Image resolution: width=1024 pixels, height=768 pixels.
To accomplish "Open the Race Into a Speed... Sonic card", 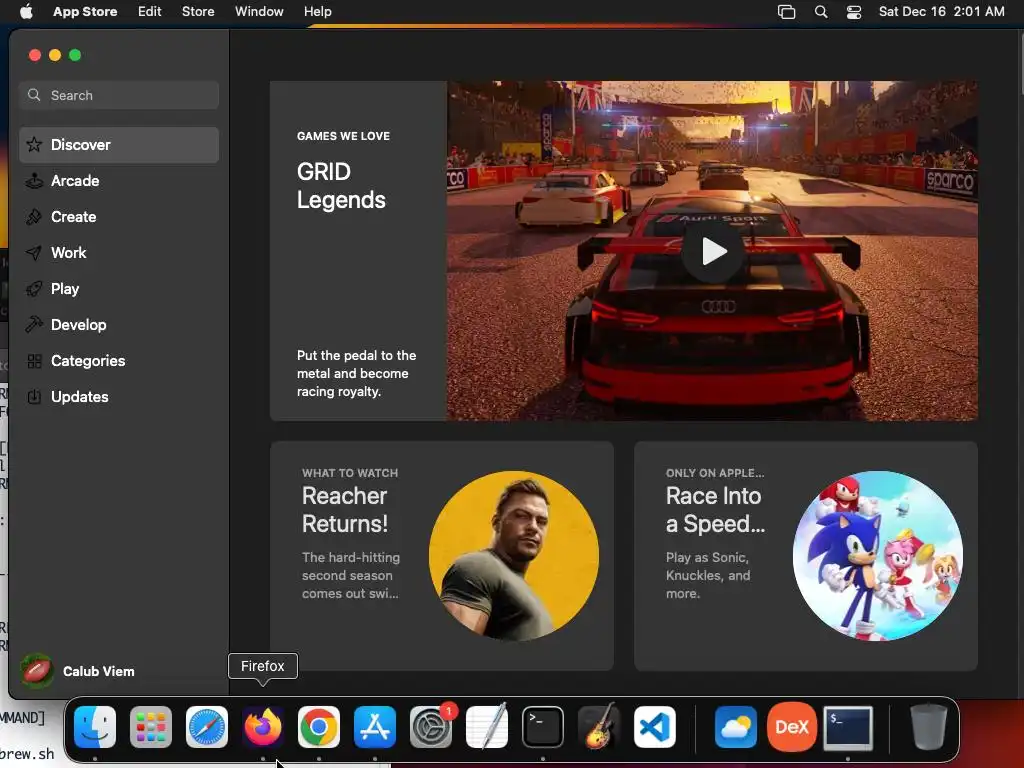I will [x=806, y=556].
